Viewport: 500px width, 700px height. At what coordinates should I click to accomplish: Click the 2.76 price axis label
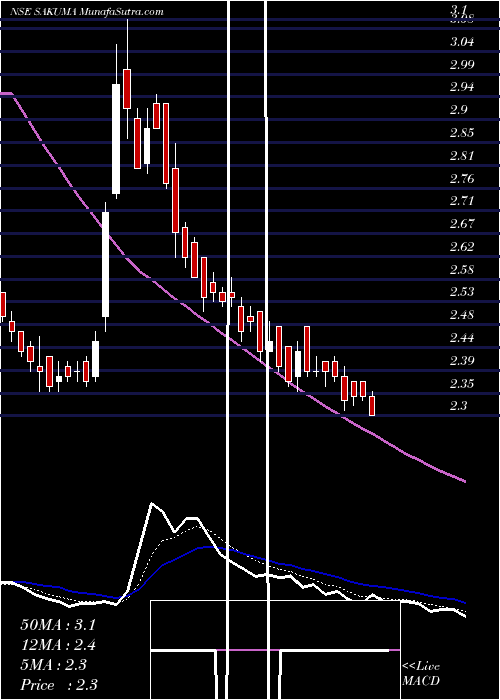462,179
